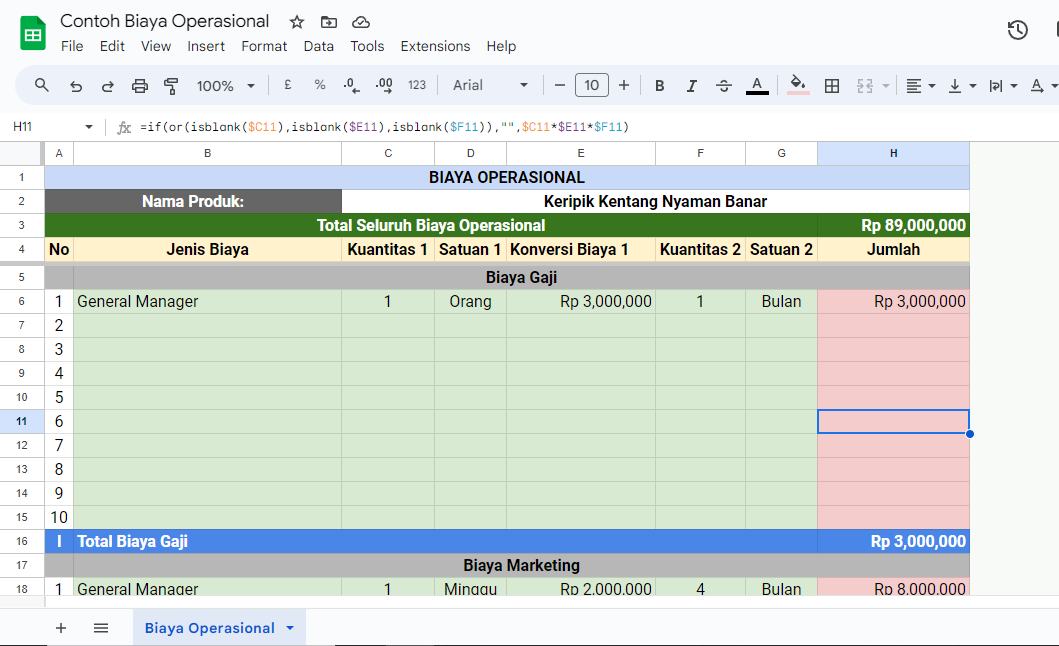Open the 123 number format menu
Viewport: 1059px width, 646px height.
coord(417,85)
